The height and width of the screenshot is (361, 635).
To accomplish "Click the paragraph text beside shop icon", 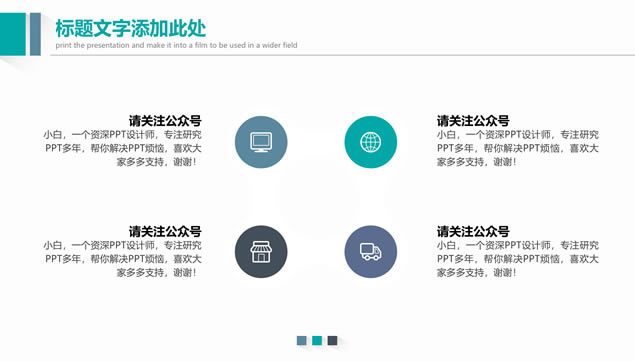I will click(122, 259).
